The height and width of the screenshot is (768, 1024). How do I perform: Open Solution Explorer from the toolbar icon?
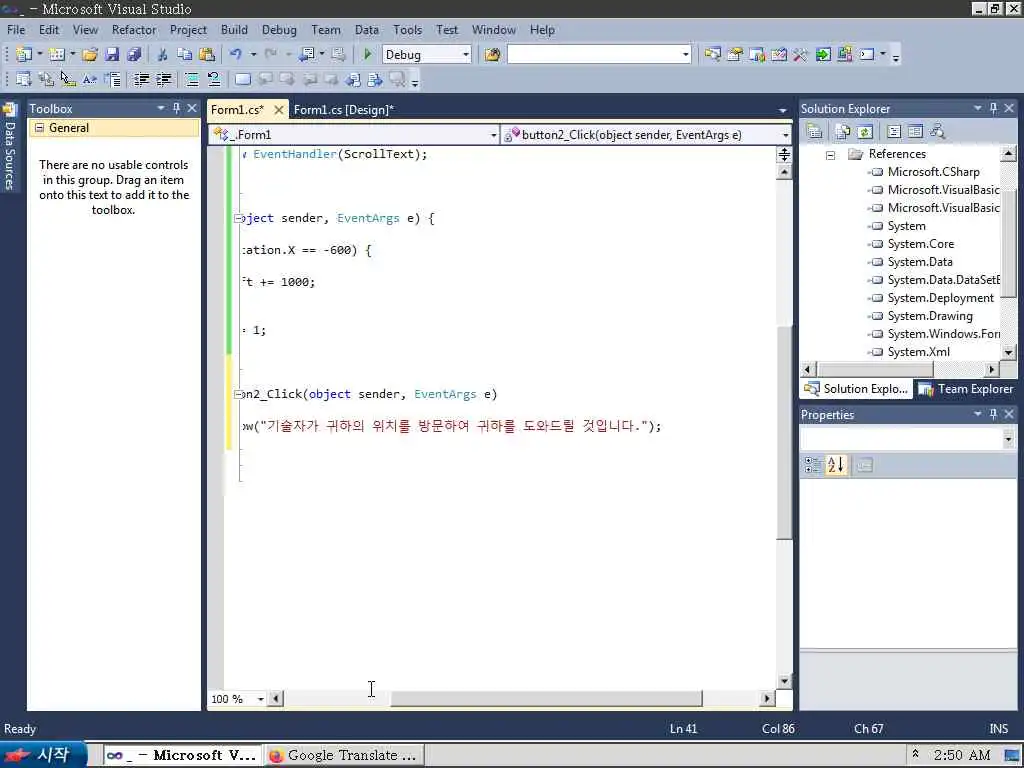712,55
